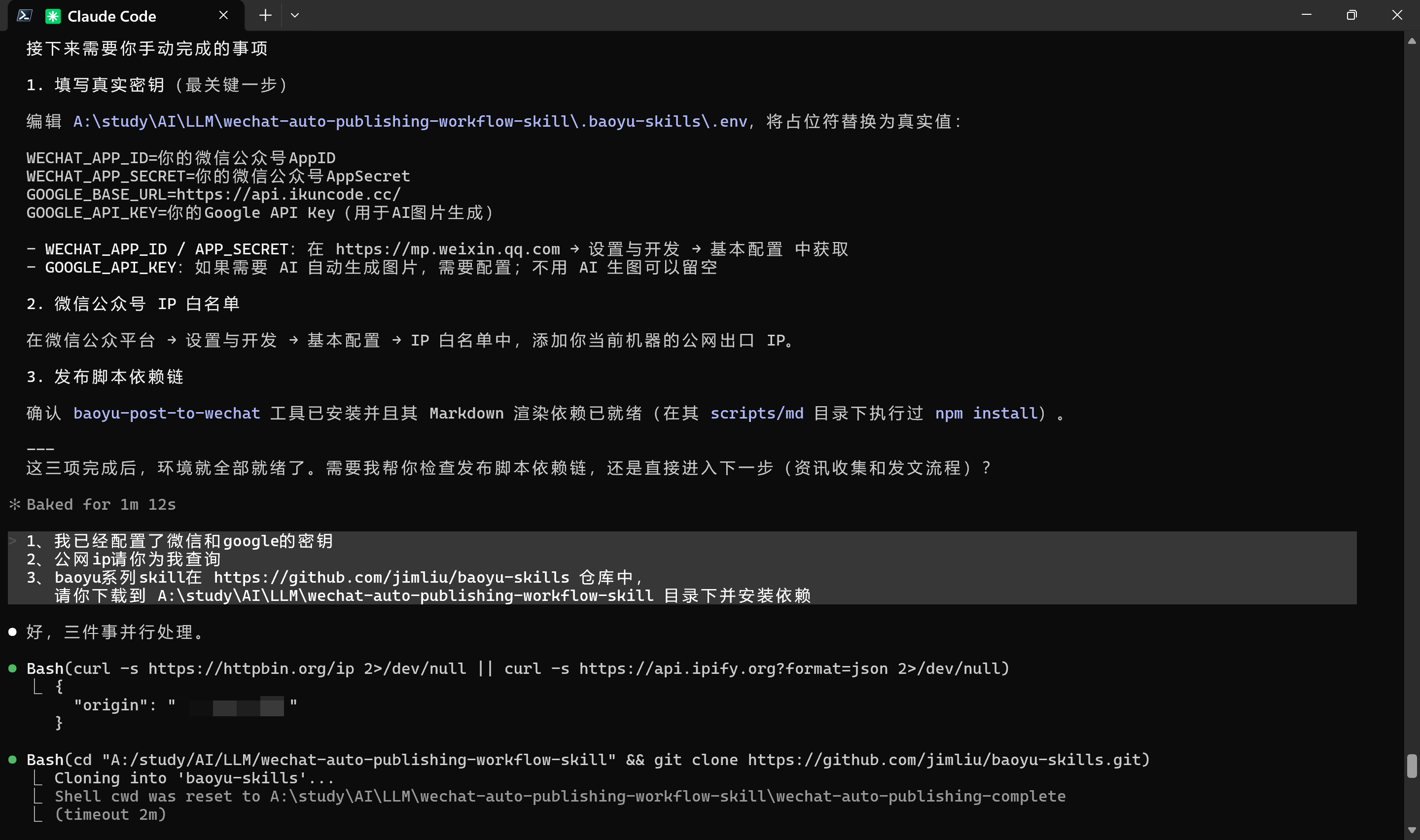The width and height of the screenshot is (1420, 840).
Task: Click the vertical scrollbar thumb
Action: tap(1412, 765)
